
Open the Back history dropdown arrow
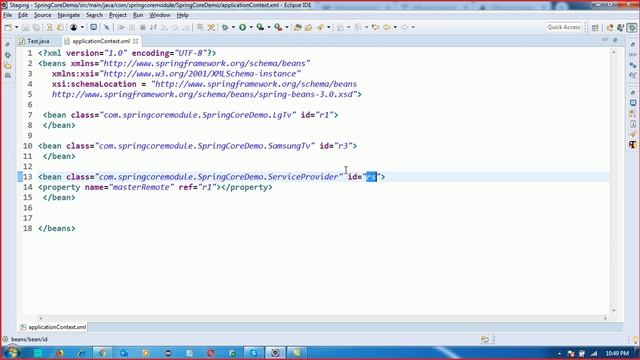tap(395, 27)
